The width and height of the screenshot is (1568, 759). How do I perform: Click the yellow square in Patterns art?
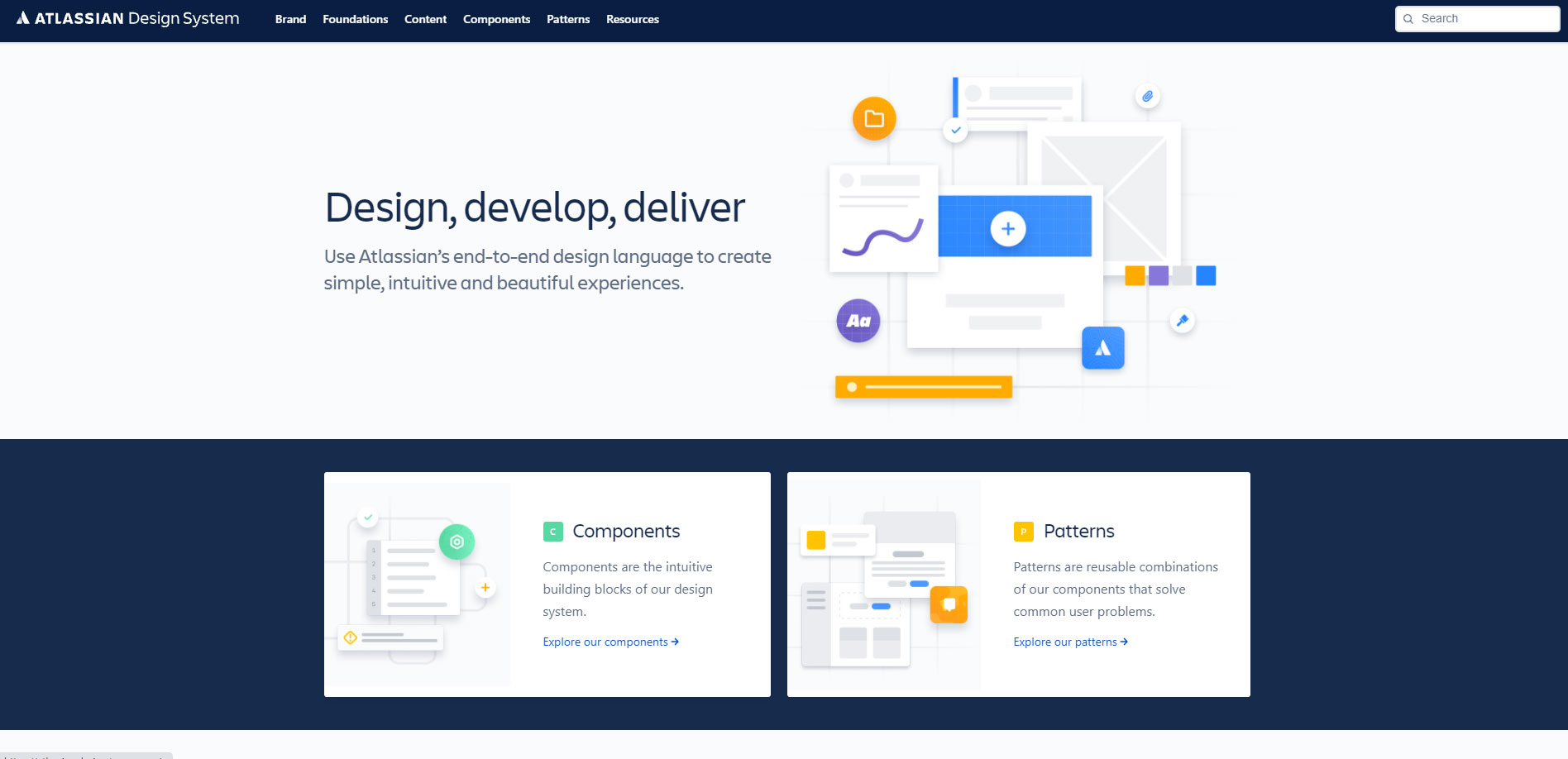point(815,540)
